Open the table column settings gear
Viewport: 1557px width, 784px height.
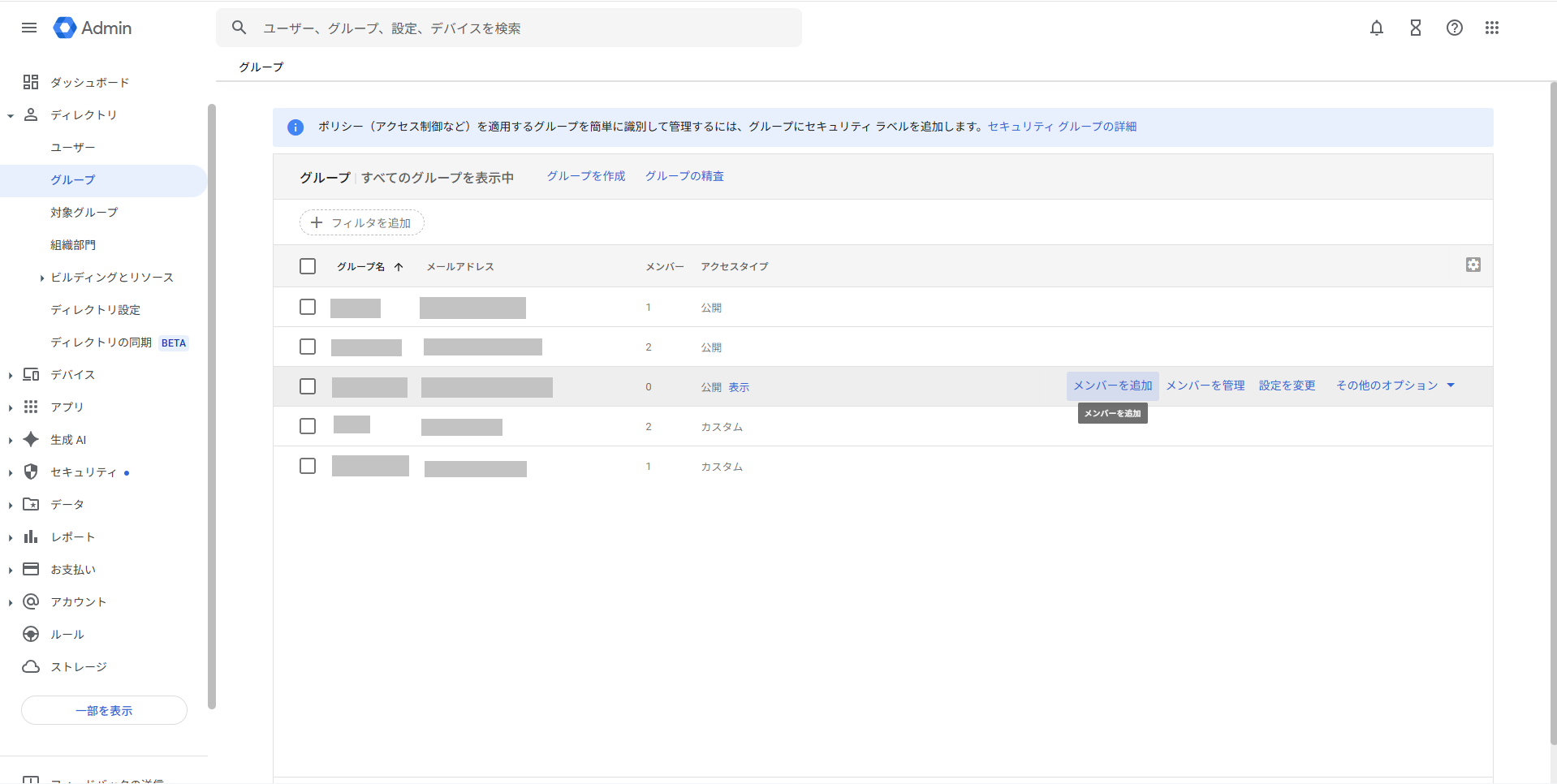(x=1473, y=265)
